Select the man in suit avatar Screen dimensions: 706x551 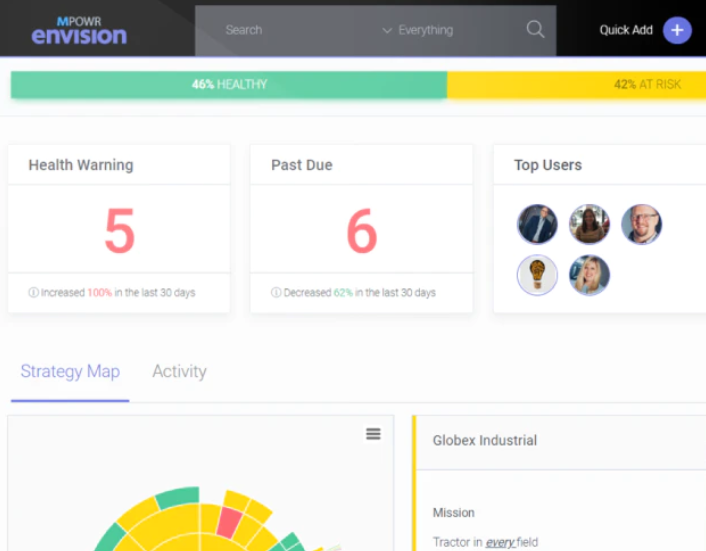537,224
